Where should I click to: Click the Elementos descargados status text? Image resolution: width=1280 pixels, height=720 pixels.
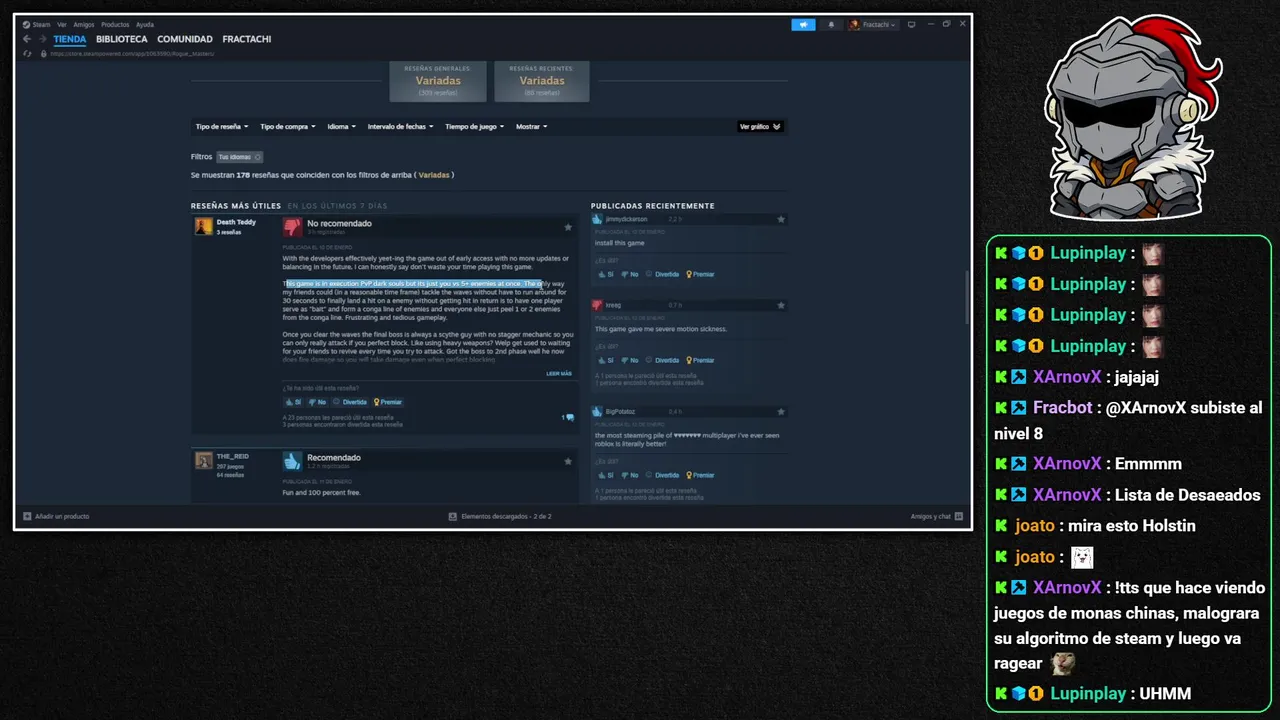click(x=506, y=516)
